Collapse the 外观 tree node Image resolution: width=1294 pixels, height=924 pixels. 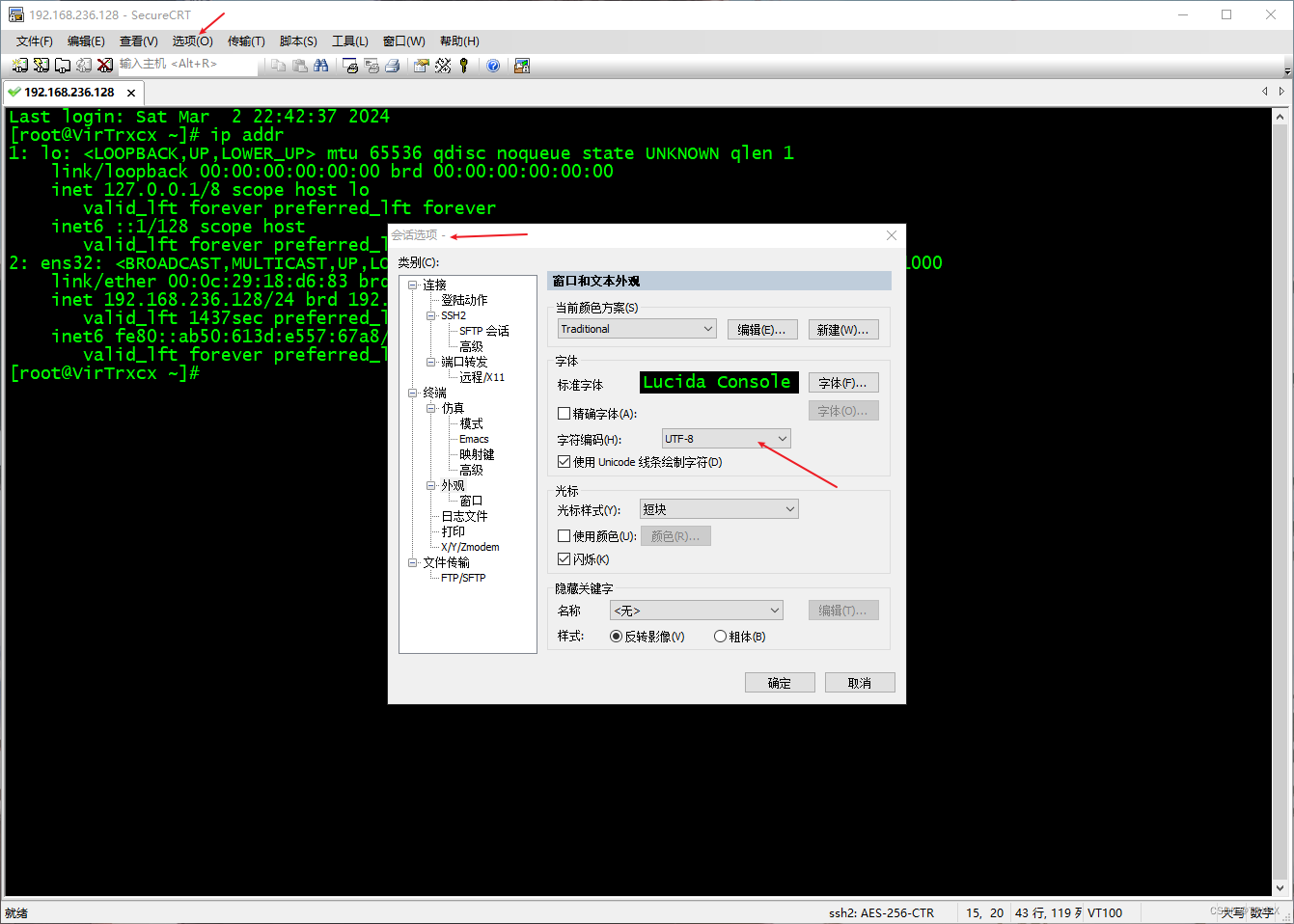[x=431, y=485]
